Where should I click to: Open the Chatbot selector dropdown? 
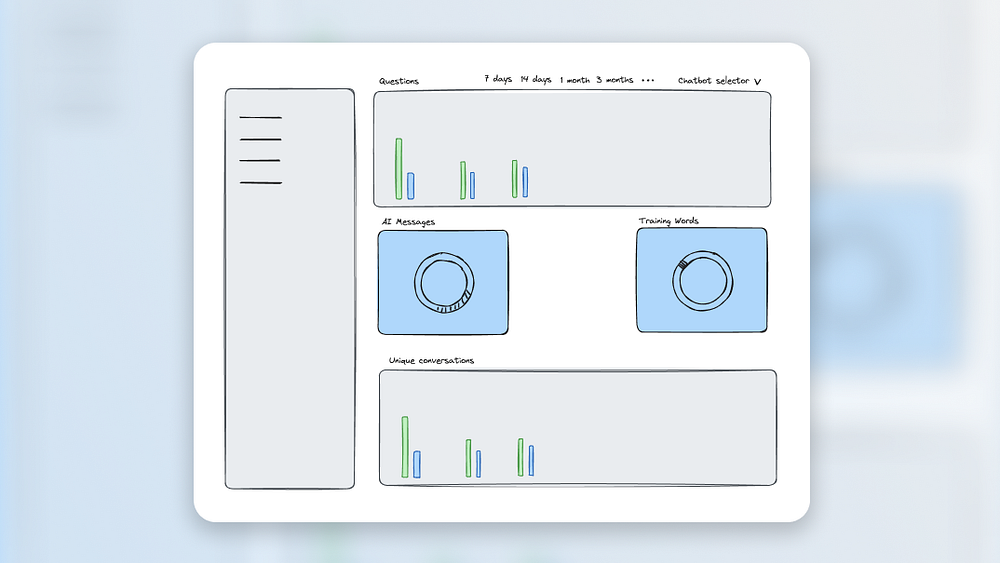pyautogui.click(x=719, y=81)
